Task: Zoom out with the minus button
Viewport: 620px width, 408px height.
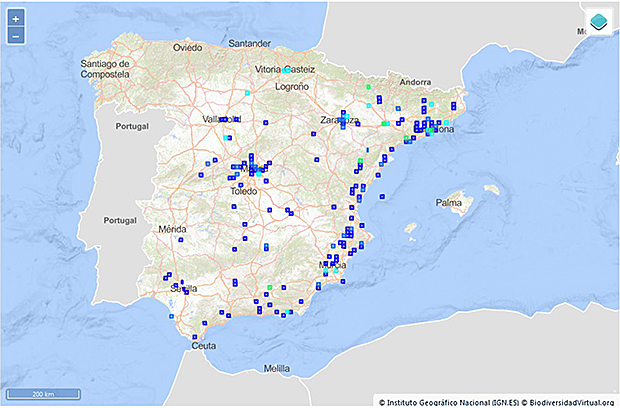Action: pos(16,36)
